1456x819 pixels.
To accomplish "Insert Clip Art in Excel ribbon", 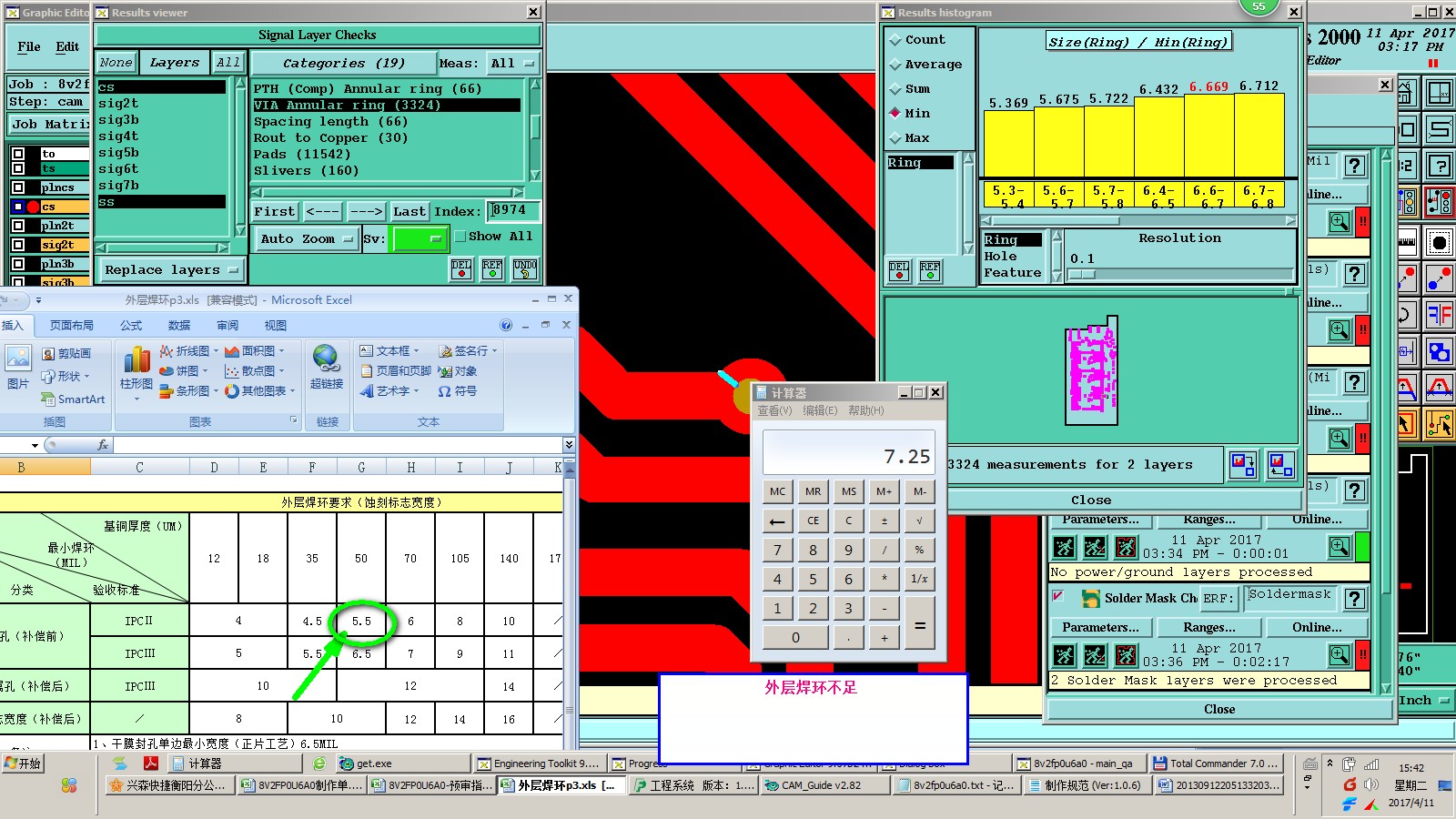I will tap(66, 353).
